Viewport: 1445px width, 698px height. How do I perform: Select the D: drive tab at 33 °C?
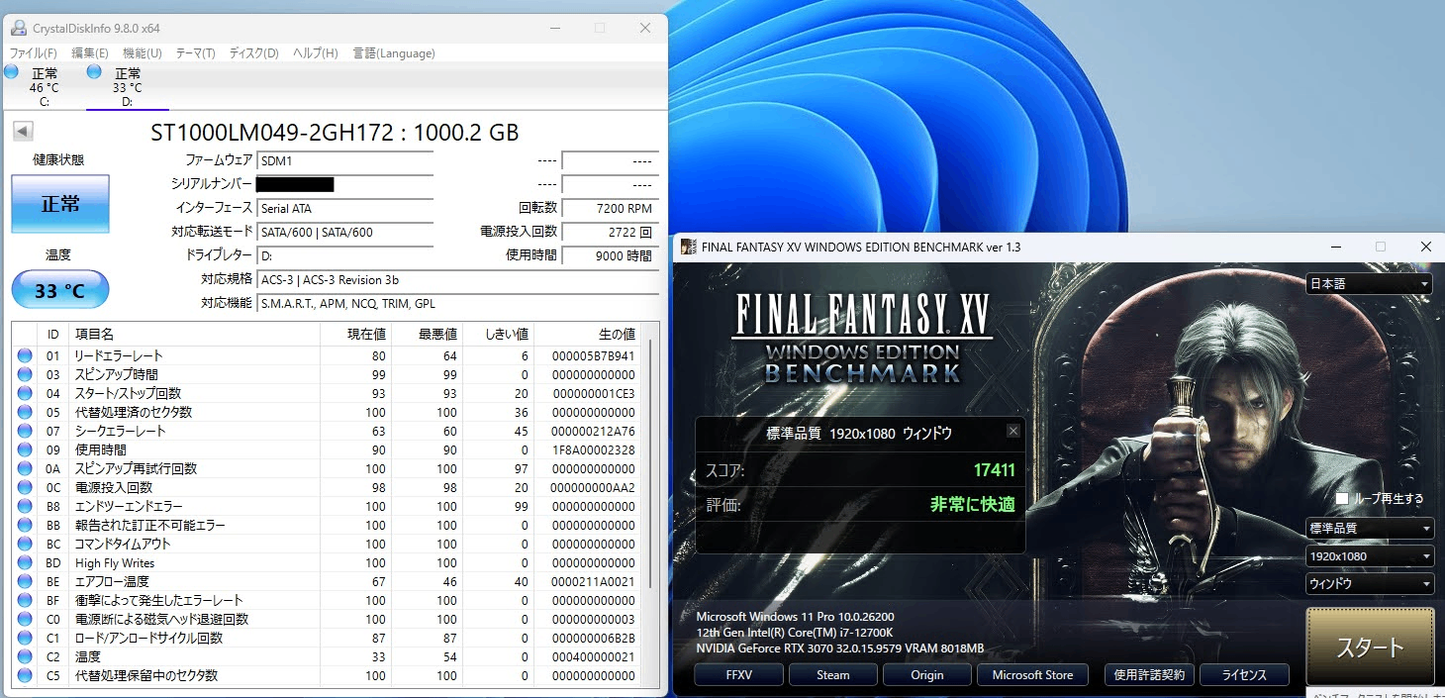click(127, 87)
